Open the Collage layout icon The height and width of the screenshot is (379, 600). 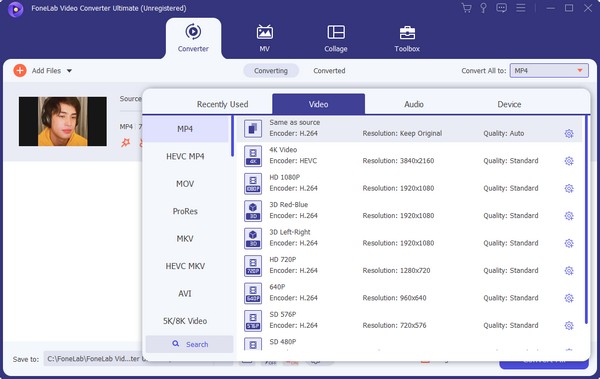[336, 32]
